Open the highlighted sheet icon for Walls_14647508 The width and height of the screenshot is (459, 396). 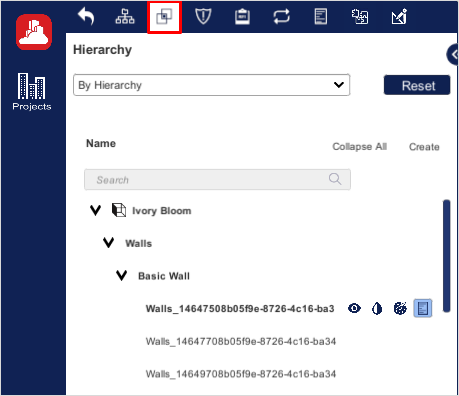(x=423, y=308)
